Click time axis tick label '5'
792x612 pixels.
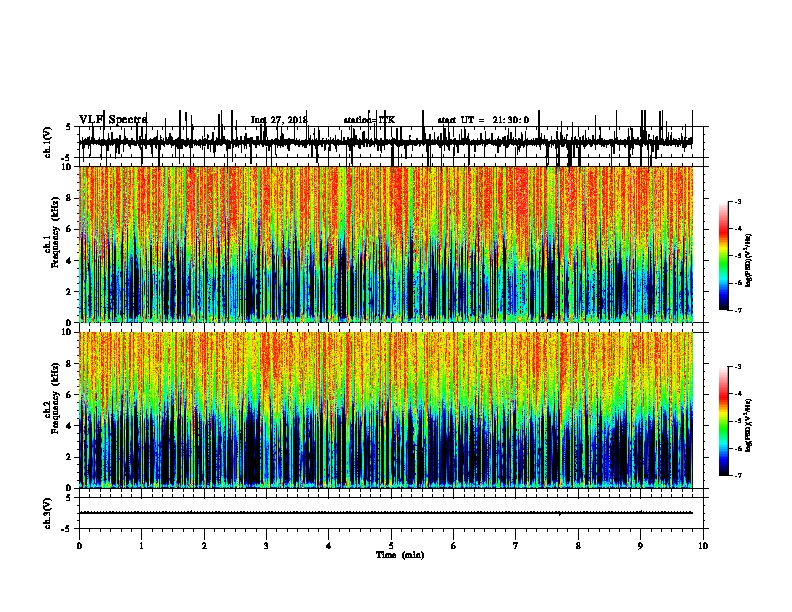[x=391, y=546]
